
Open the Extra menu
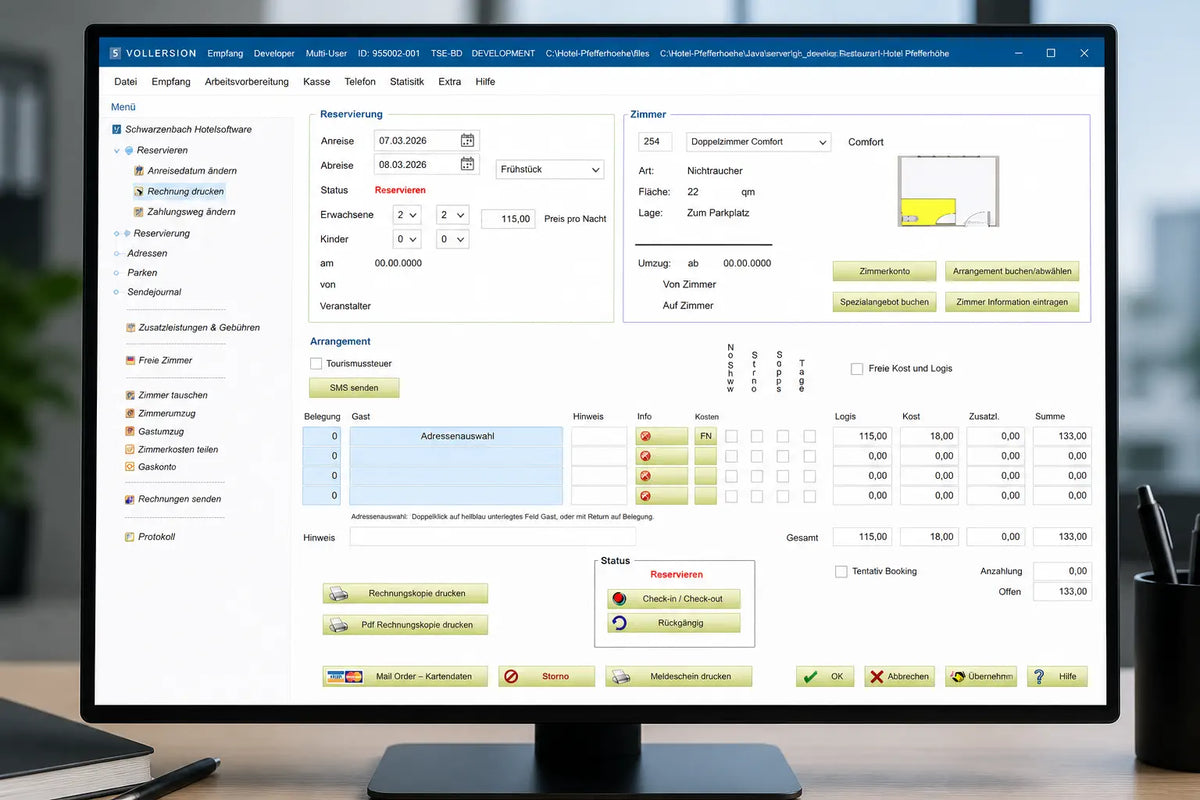450,82
